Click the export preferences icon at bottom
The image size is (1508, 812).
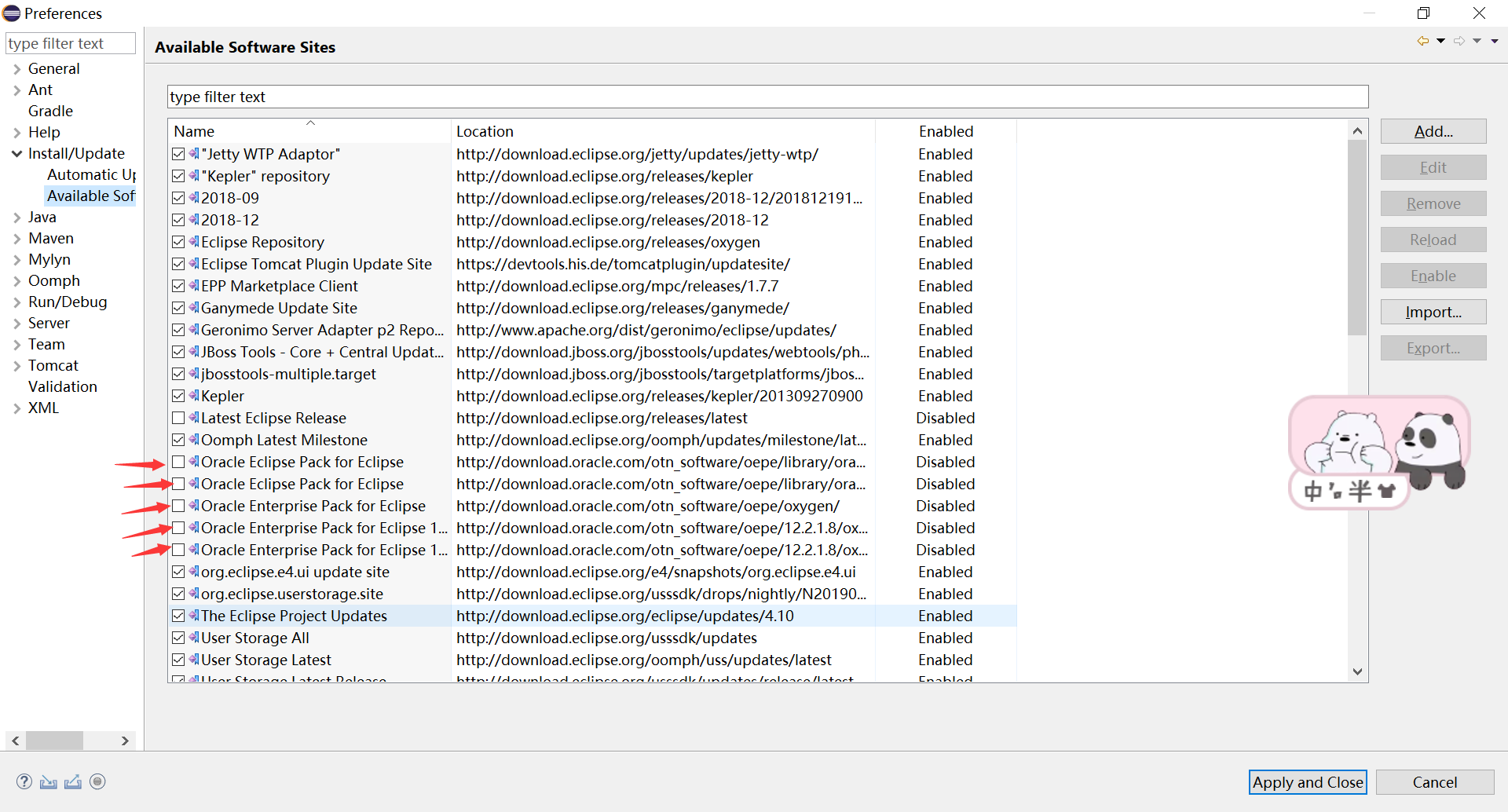(73, 781)
